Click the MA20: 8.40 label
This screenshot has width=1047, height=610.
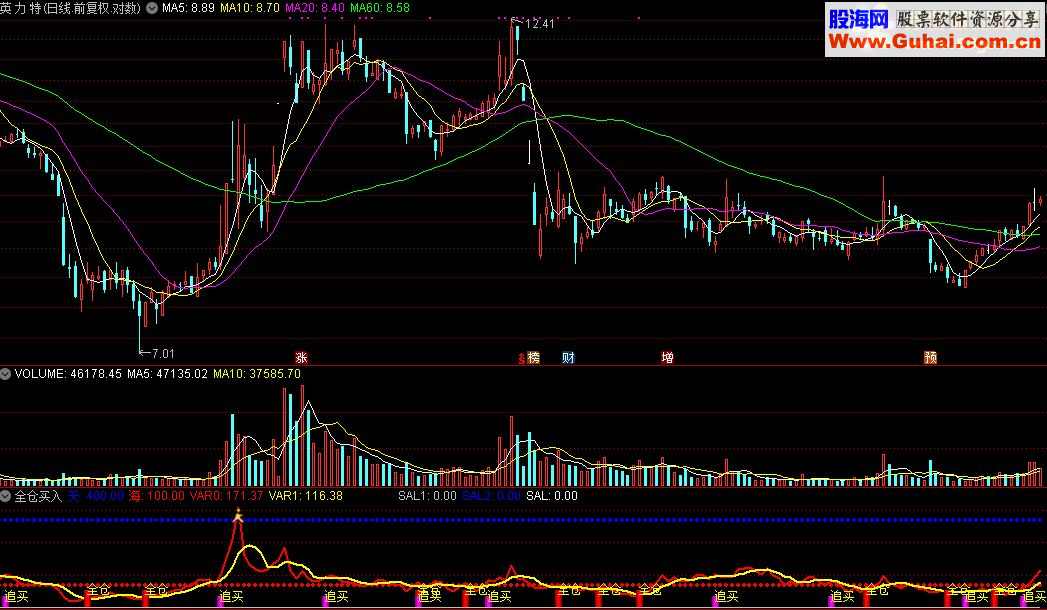point(315,8)
